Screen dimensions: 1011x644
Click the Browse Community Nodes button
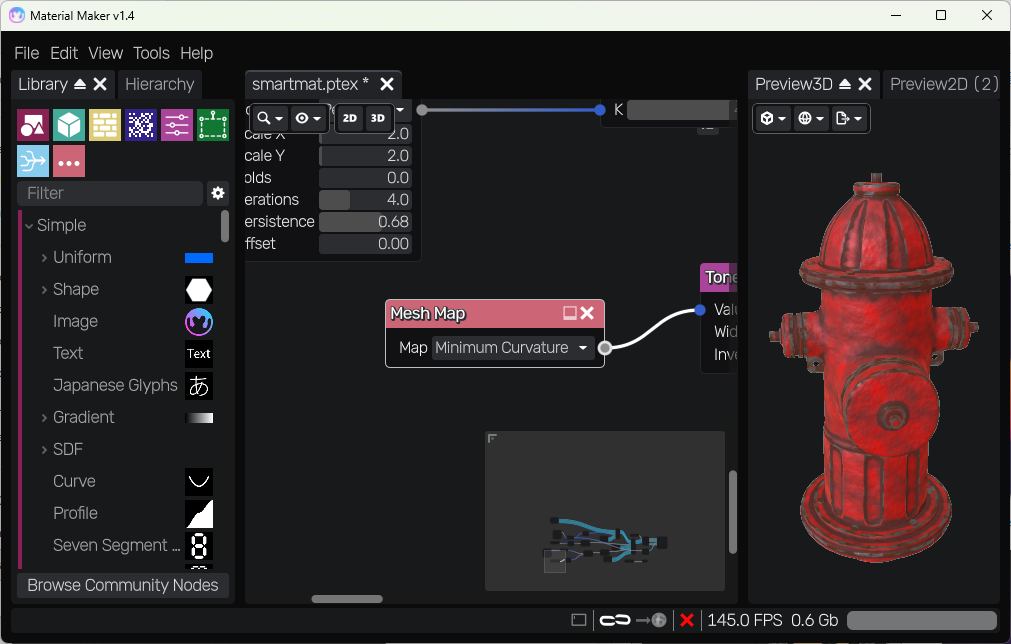122,585
